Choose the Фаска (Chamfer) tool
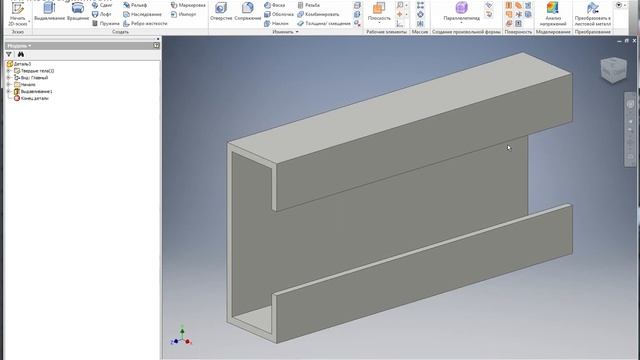The image size is (640, 360). pos(275,5)
